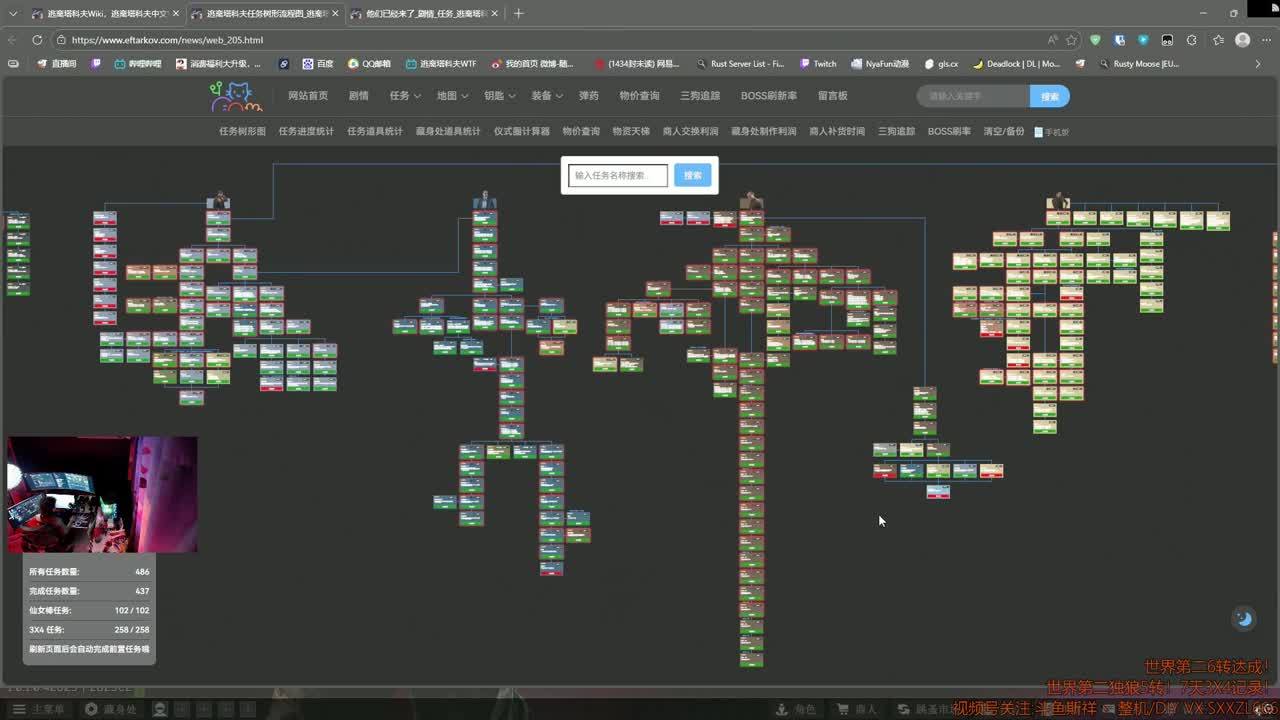
Task: Click the blue 搜索 button beside the task search
Action: click(692, 175)
